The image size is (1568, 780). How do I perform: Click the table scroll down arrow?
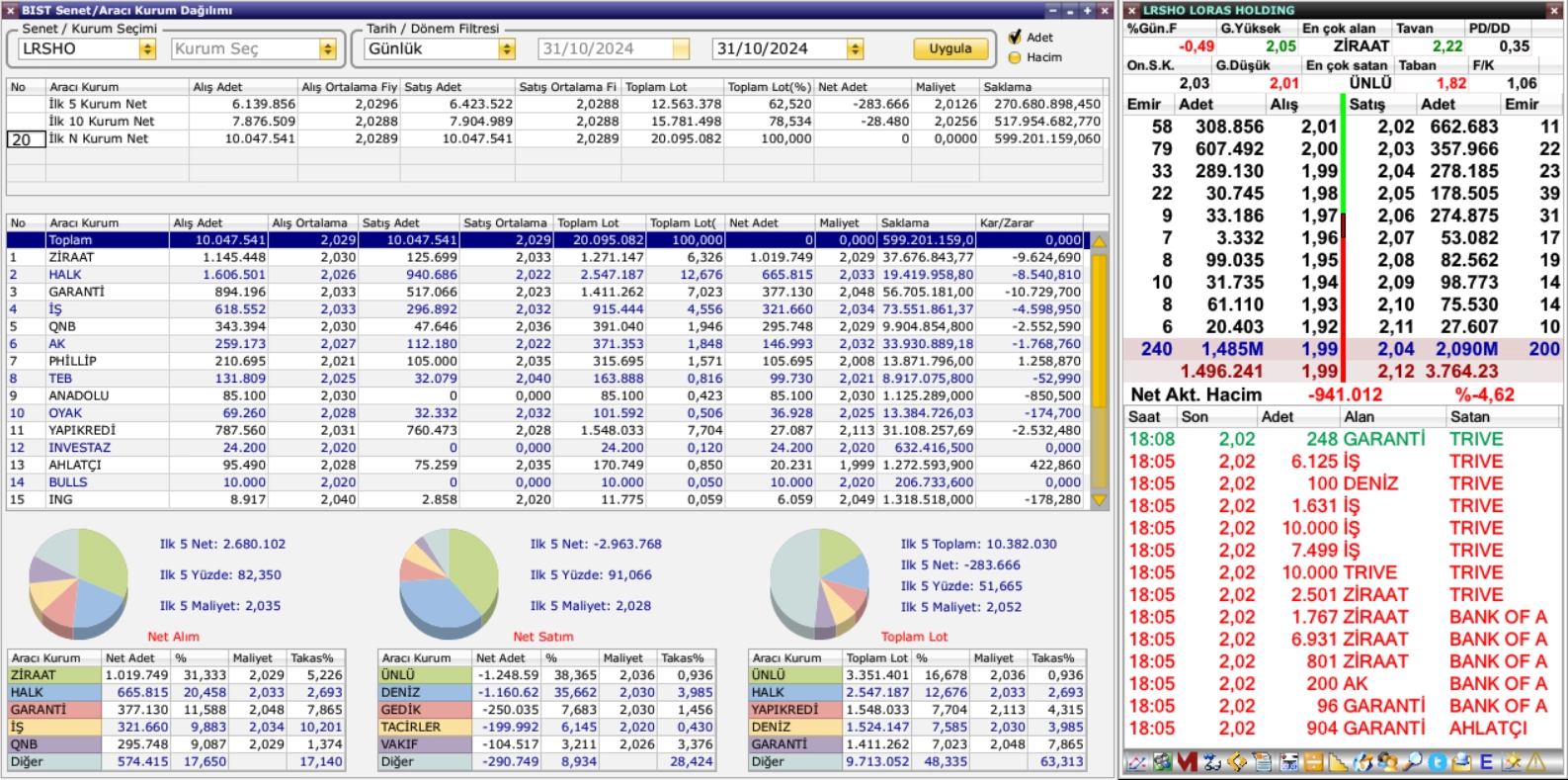(x=1100, y=500)
